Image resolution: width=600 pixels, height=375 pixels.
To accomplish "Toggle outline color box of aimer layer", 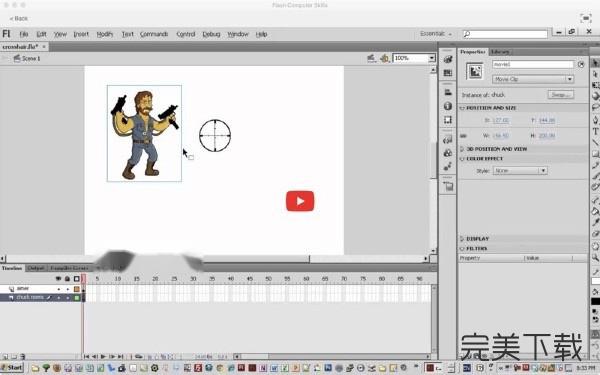I will click(x=77, y=289).
